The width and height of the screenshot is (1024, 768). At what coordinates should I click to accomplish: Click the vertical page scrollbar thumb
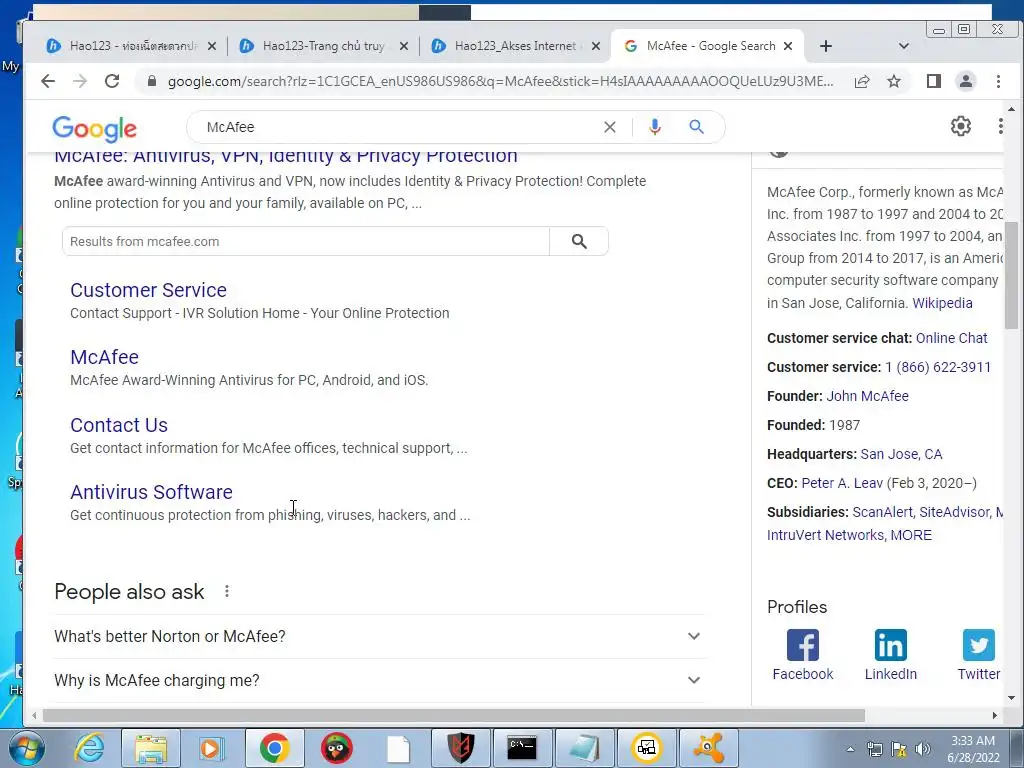pyautogui.click(x=1011, y=276)
